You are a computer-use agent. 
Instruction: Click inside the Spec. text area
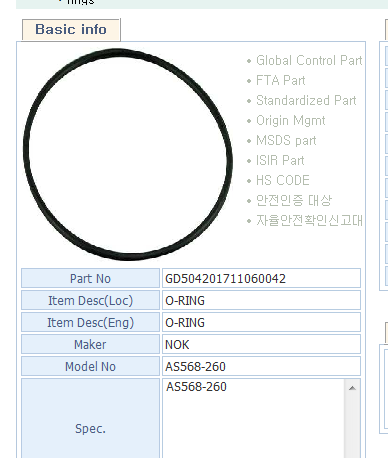pyautogui.click(x=253, y=418)
